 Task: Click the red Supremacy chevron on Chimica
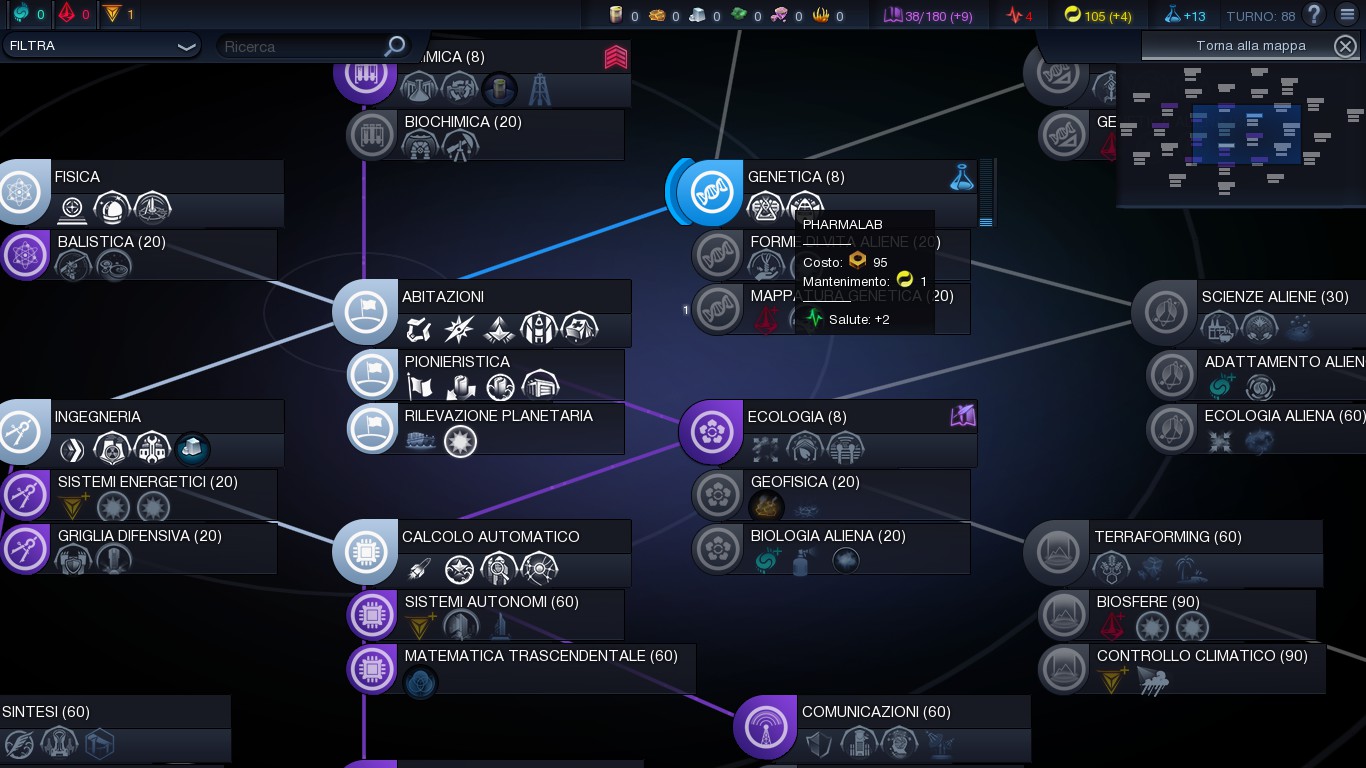(616, 58)
